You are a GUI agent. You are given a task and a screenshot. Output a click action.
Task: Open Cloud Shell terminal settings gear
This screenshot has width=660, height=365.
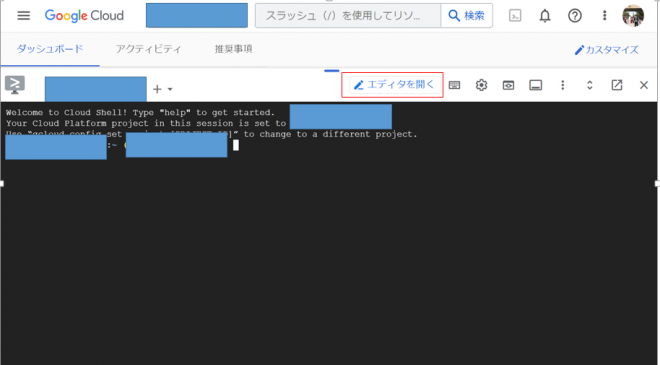[x=481, y=85]
